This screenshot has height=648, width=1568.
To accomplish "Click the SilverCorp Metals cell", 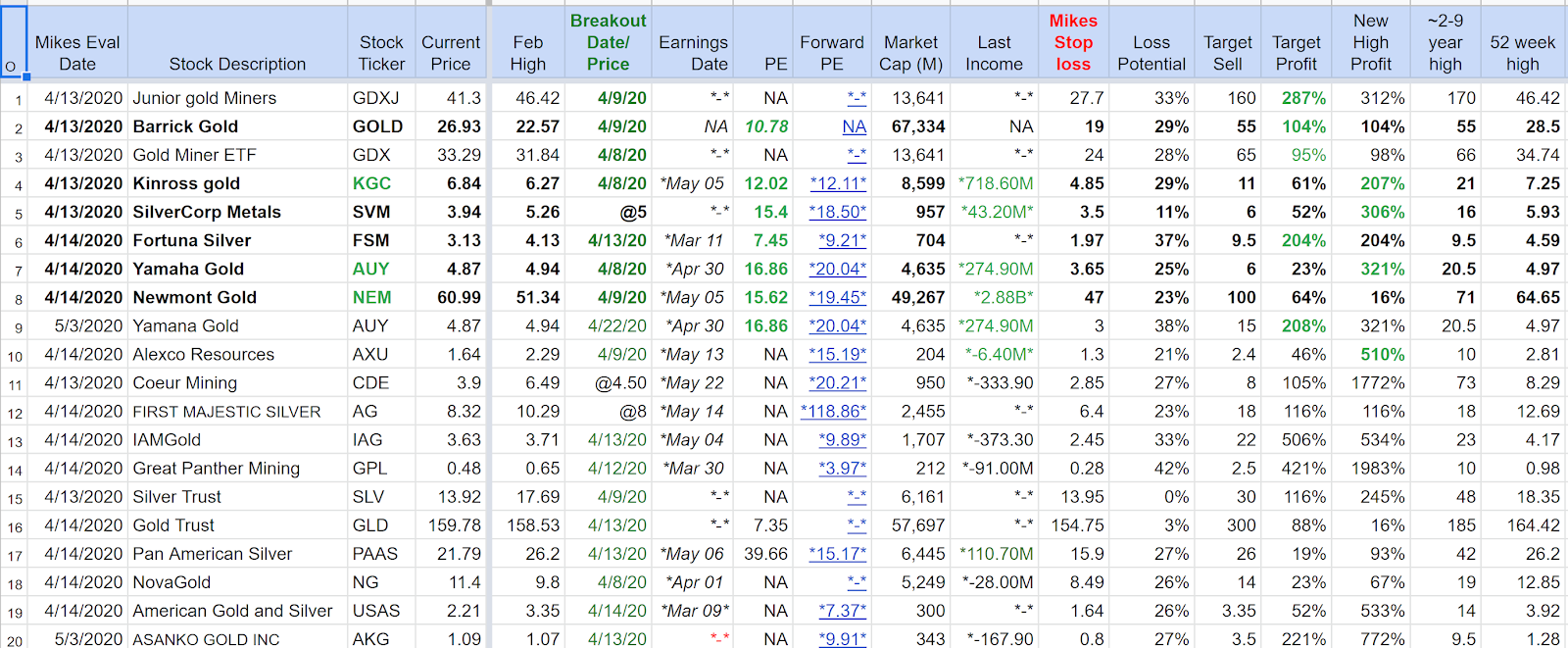I will [237, 212].
